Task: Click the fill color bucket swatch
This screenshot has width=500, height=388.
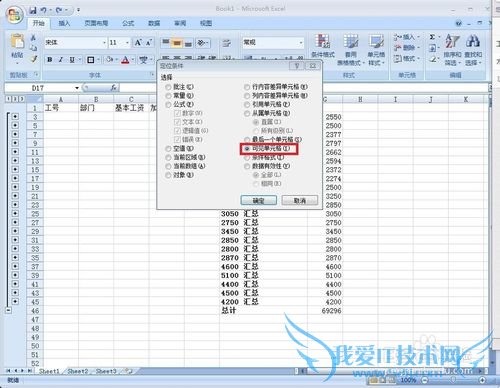Action: point(109,60)
